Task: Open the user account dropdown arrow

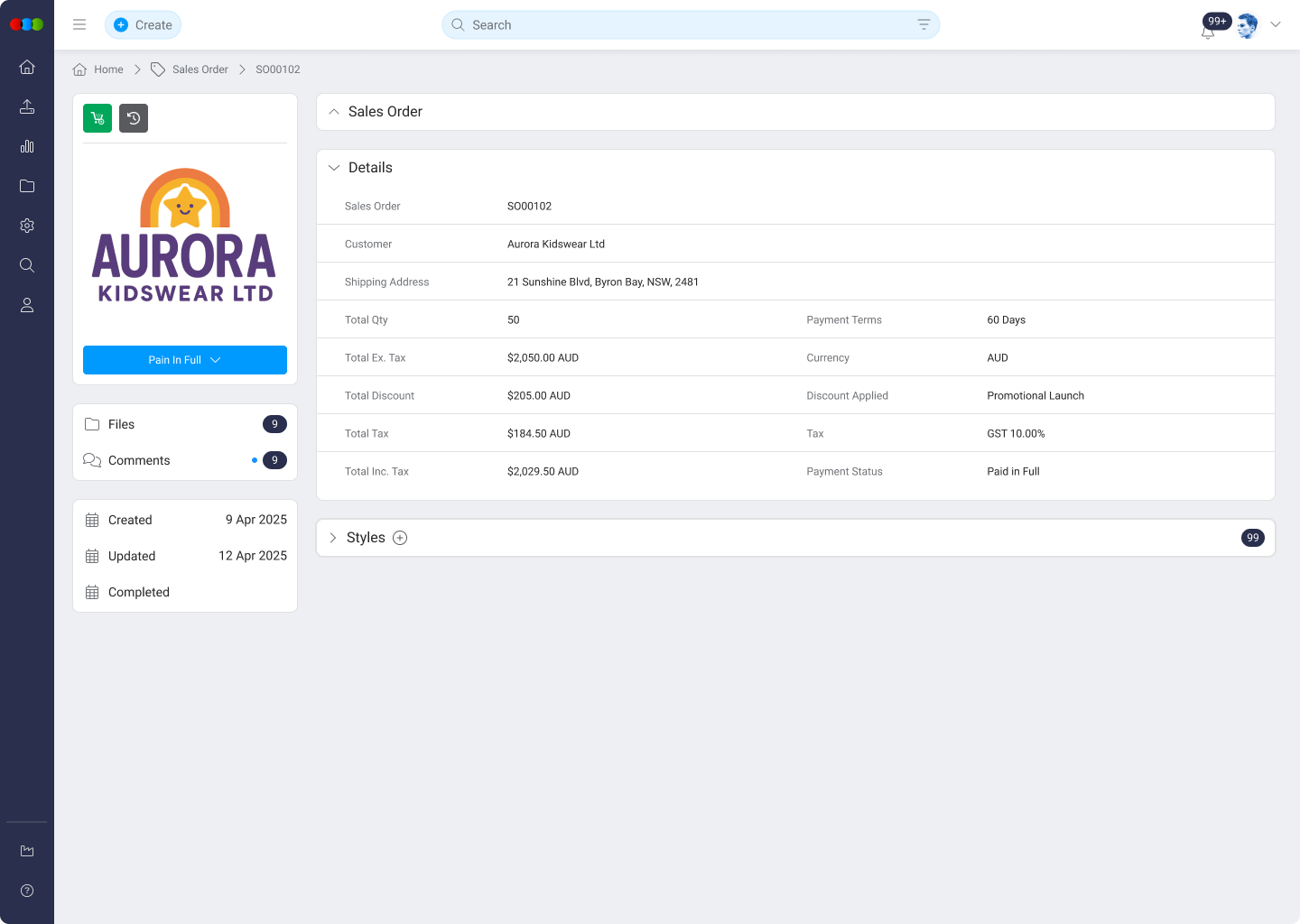Action: [1276, 25]
